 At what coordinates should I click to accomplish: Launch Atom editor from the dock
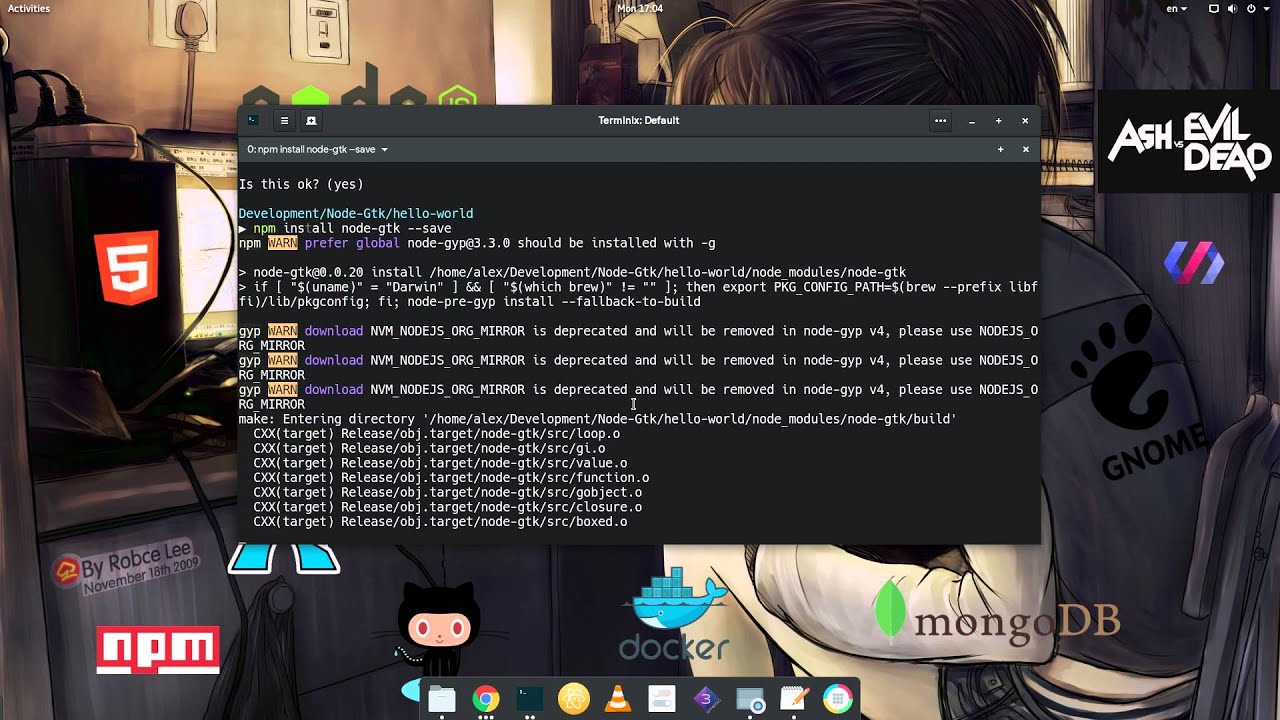[574, 699]
